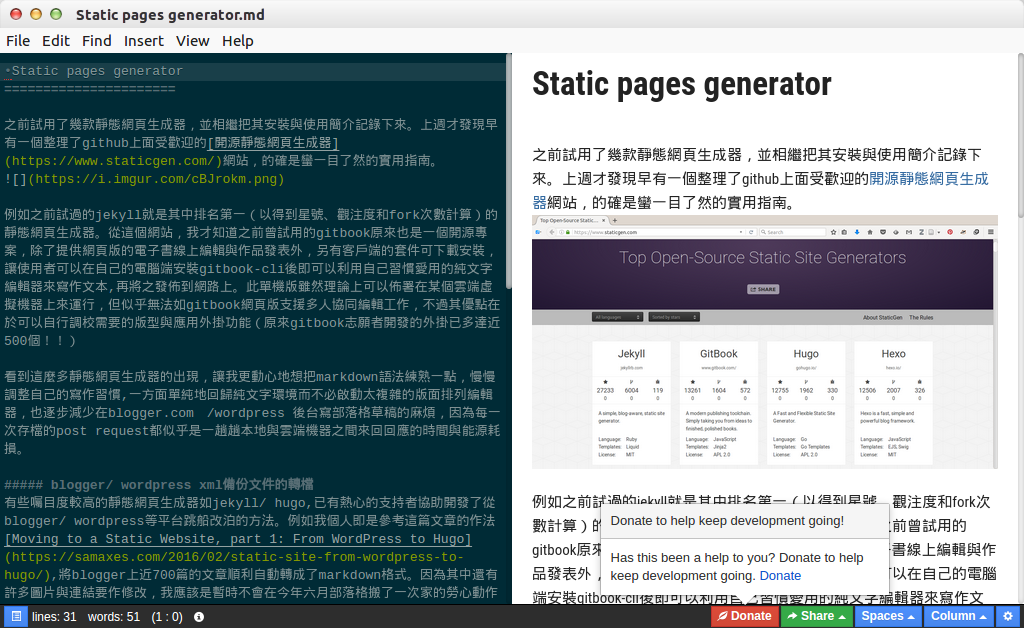The height and width of the screenshot is (628, 1024).
Task: Open the Help menu
Action: 238,41
